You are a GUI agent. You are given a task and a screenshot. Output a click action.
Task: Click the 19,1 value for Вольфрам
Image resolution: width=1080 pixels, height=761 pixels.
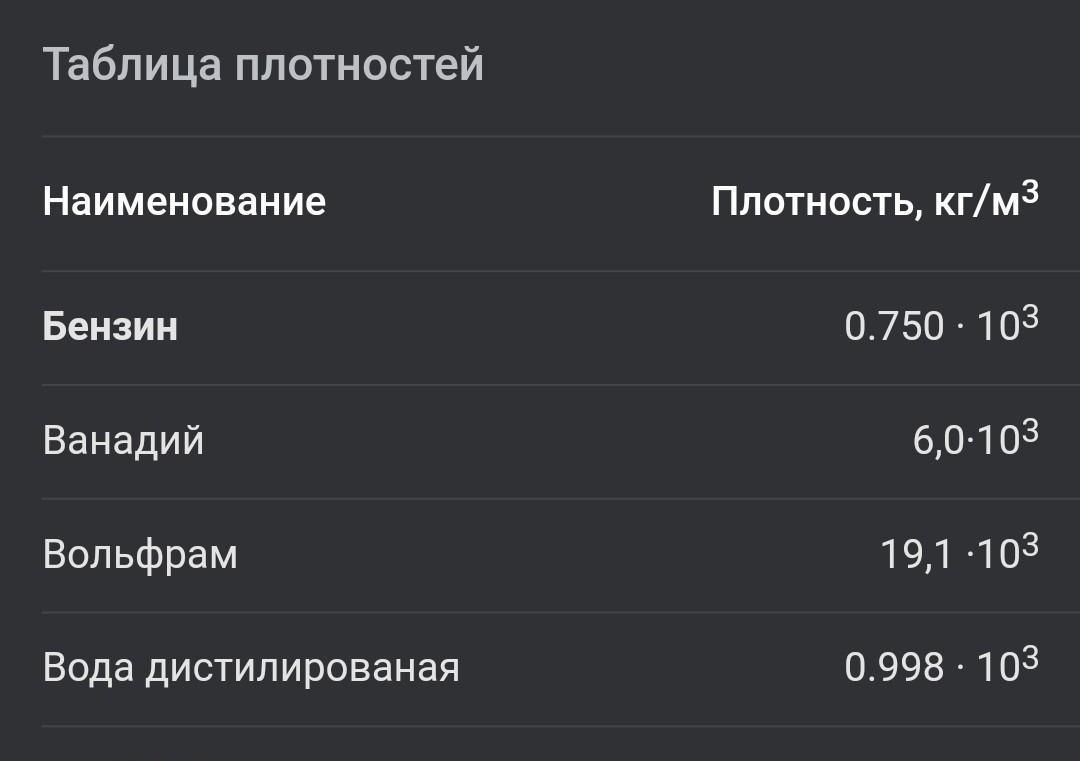pyautogui.click(x=916, y=554)
